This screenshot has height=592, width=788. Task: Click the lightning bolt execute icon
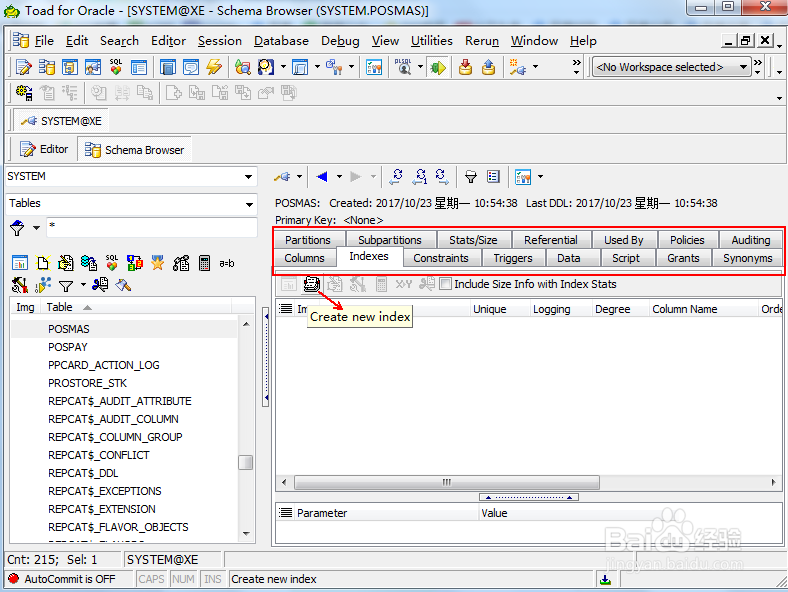click(x=214, y=67)
